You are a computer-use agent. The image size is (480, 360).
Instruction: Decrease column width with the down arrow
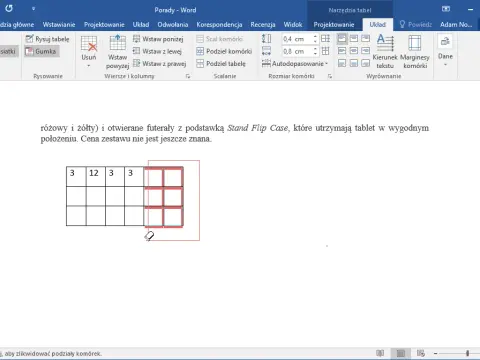coord(315,54)
